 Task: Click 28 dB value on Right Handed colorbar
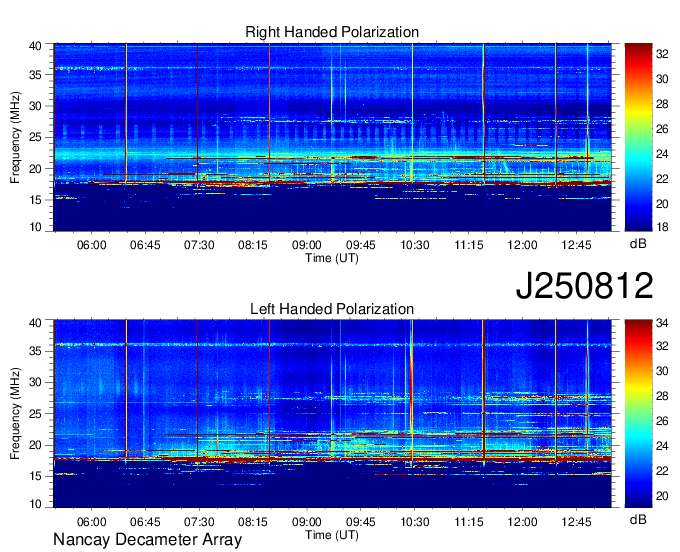click(662, 104)
